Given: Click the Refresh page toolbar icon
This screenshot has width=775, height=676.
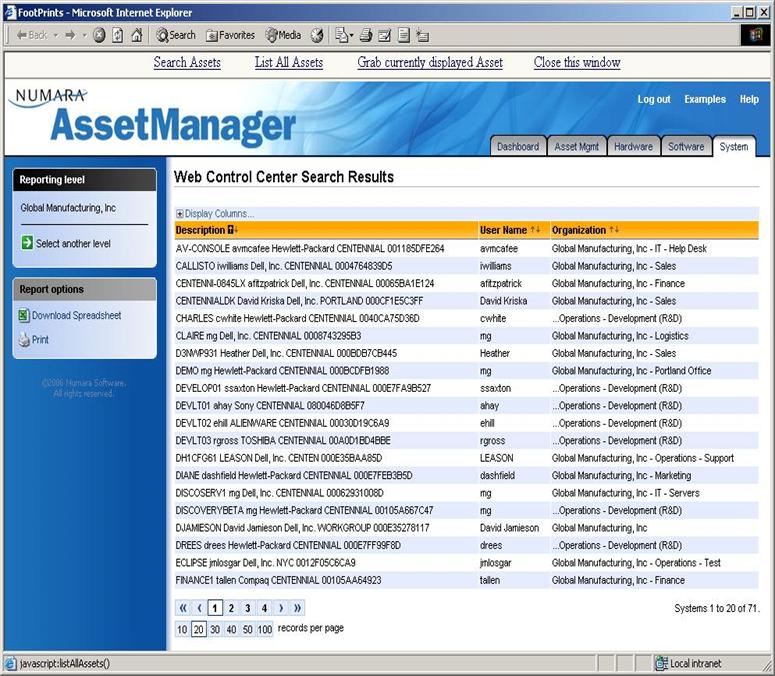Looking at the screenshot, I should click(118, 35).
